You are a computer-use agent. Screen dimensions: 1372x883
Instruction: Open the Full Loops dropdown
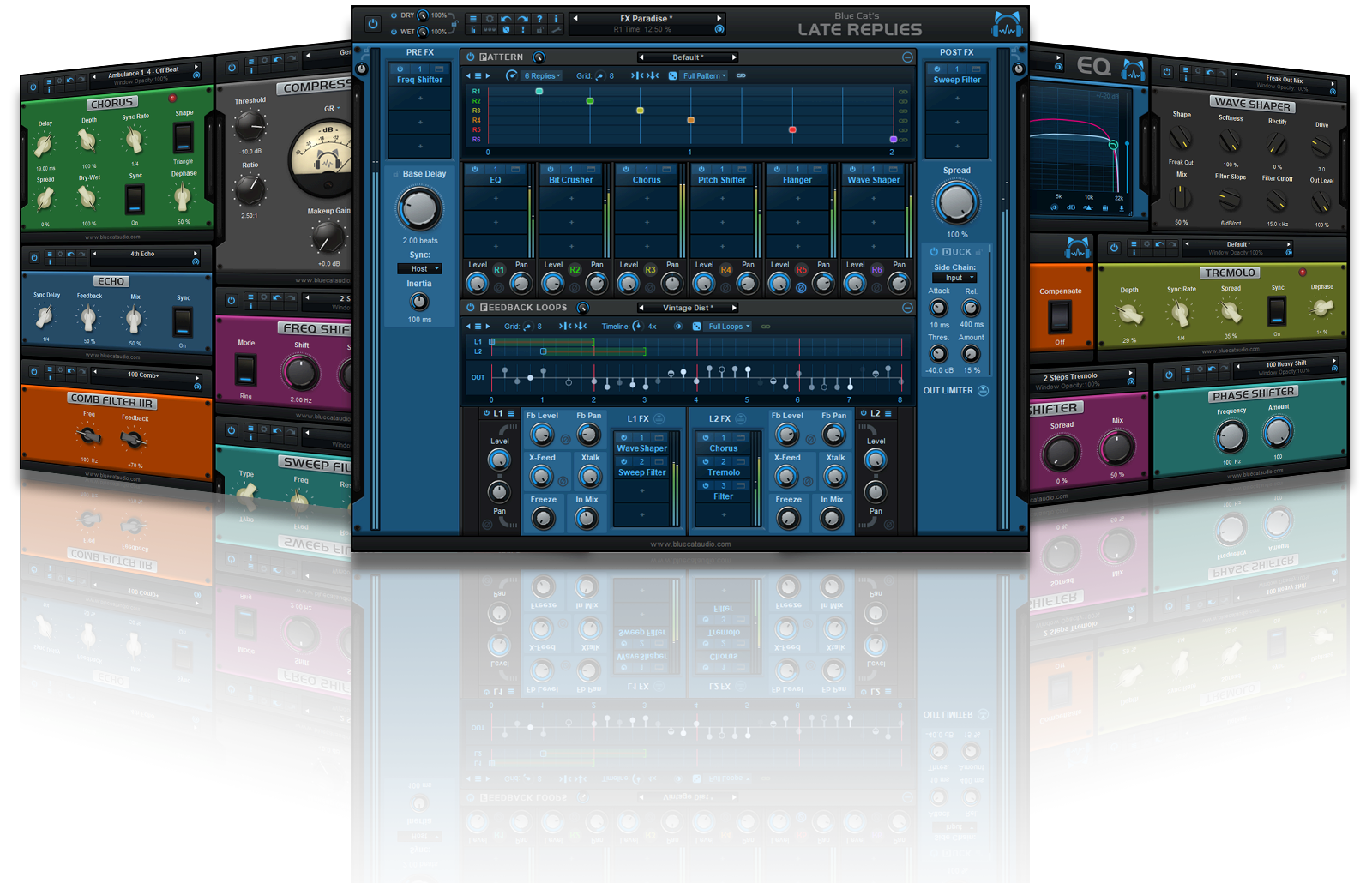point(729,326)
